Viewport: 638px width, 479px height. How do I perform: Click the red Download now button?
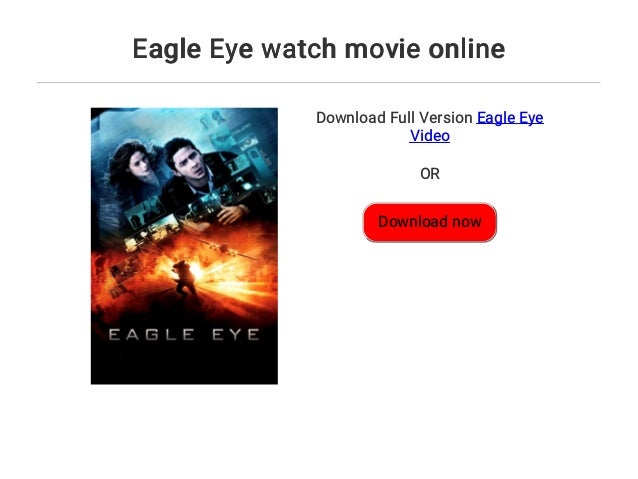click(x=430, y=222)
